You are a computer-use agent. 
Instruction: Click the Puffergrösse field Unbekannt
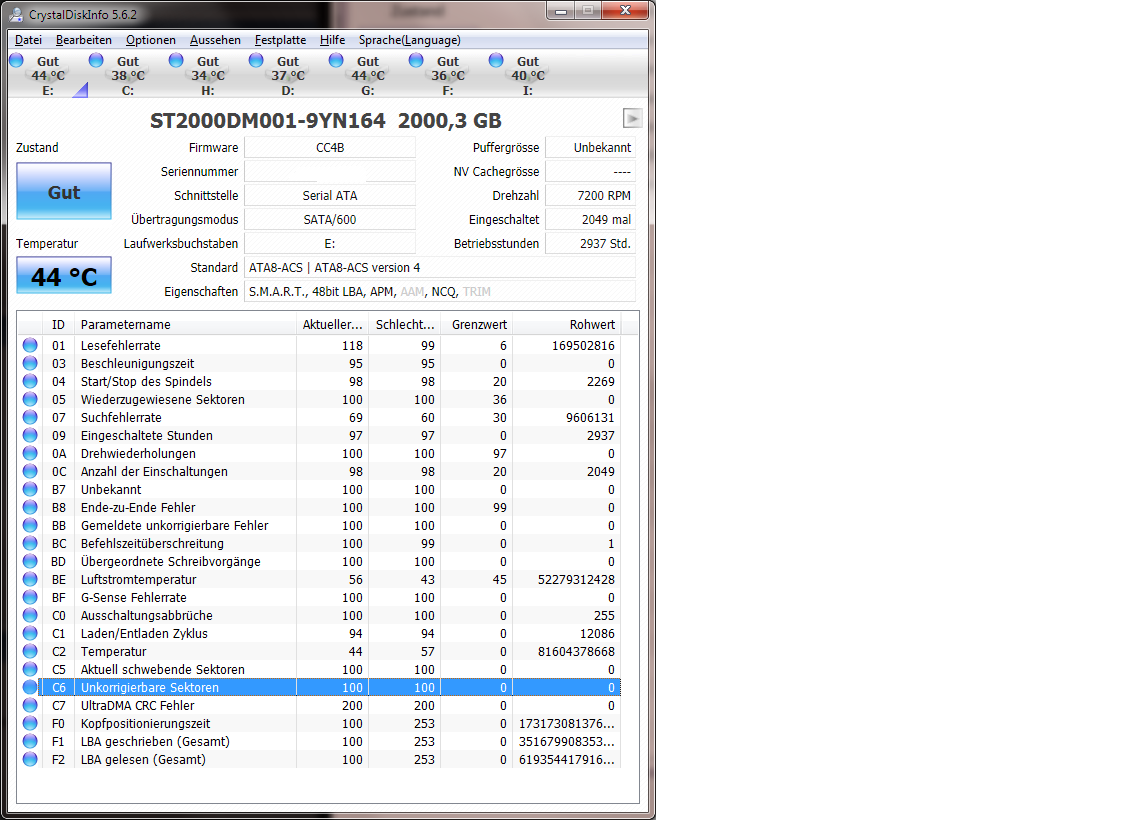pos(591,147)
